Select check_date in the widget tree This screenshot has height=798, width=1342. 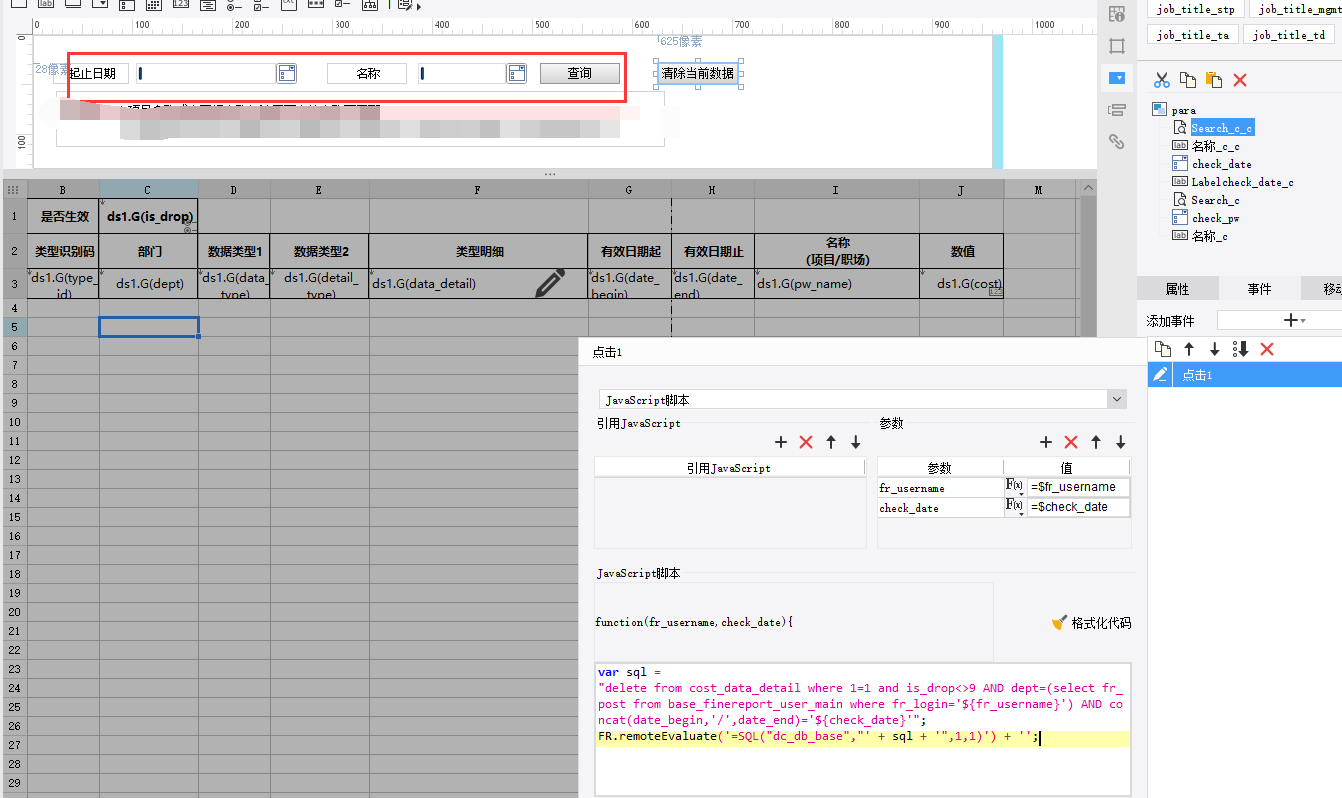pos(1221,164)
